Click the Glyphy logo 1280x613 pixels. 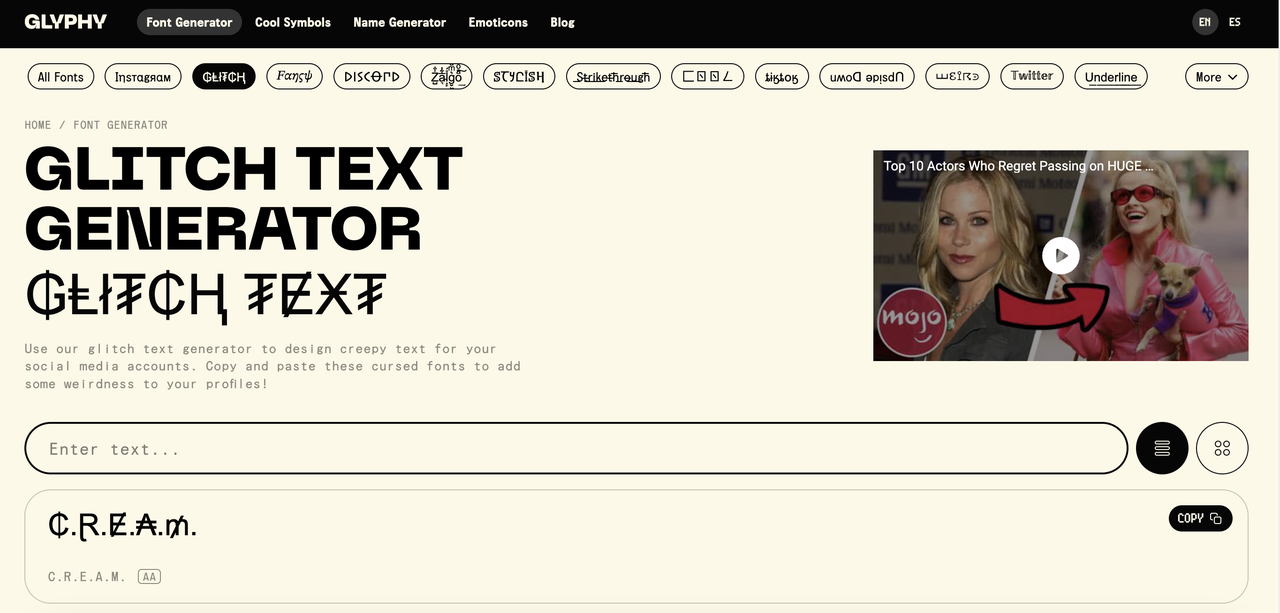(66, 21)
